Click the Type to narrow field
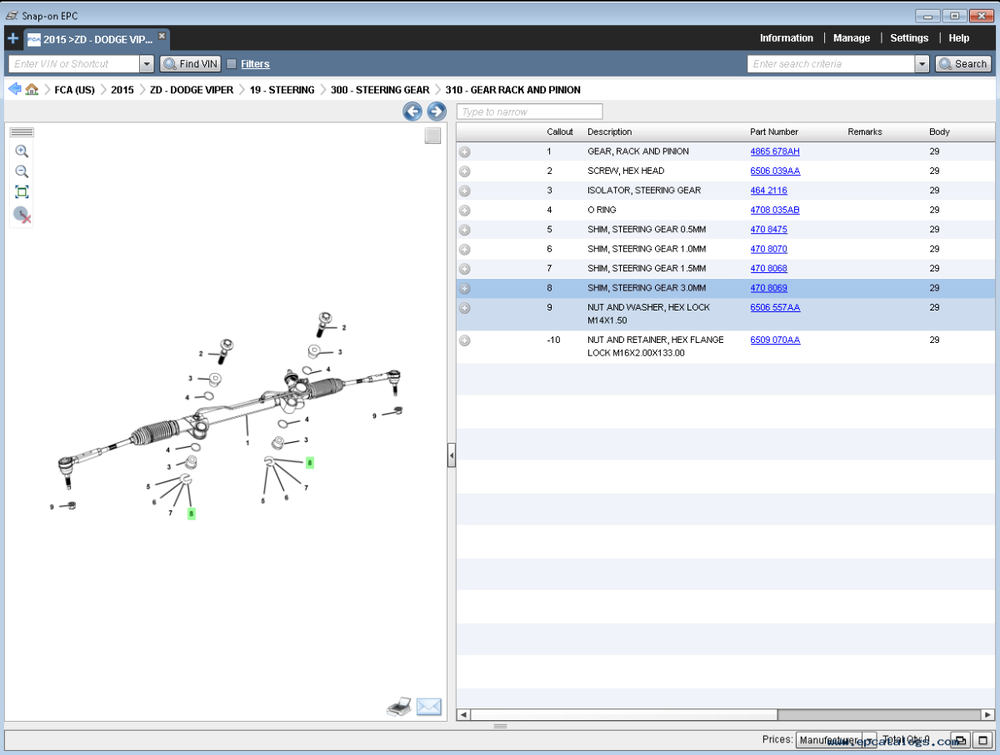 tap(529, 112)
